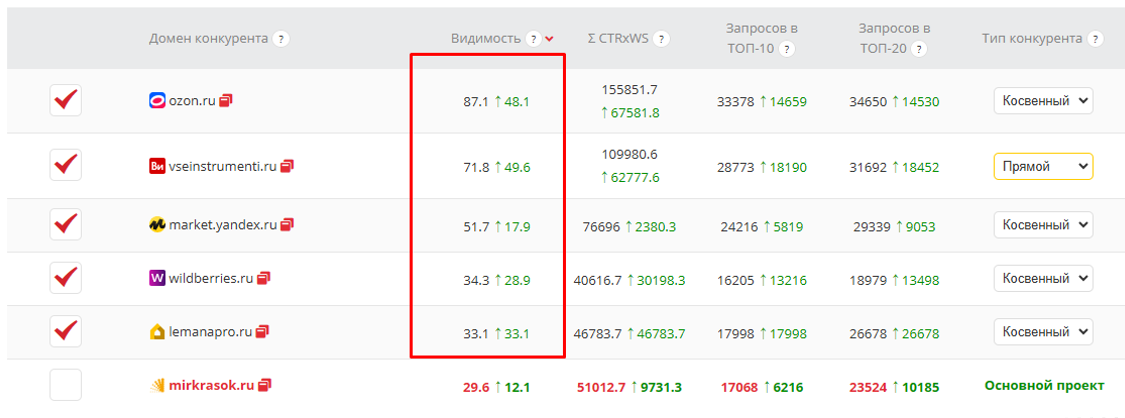Open the wildberries.ru domain link
The width and height of the screenshot is (1125, 418).
pos(211,277)
